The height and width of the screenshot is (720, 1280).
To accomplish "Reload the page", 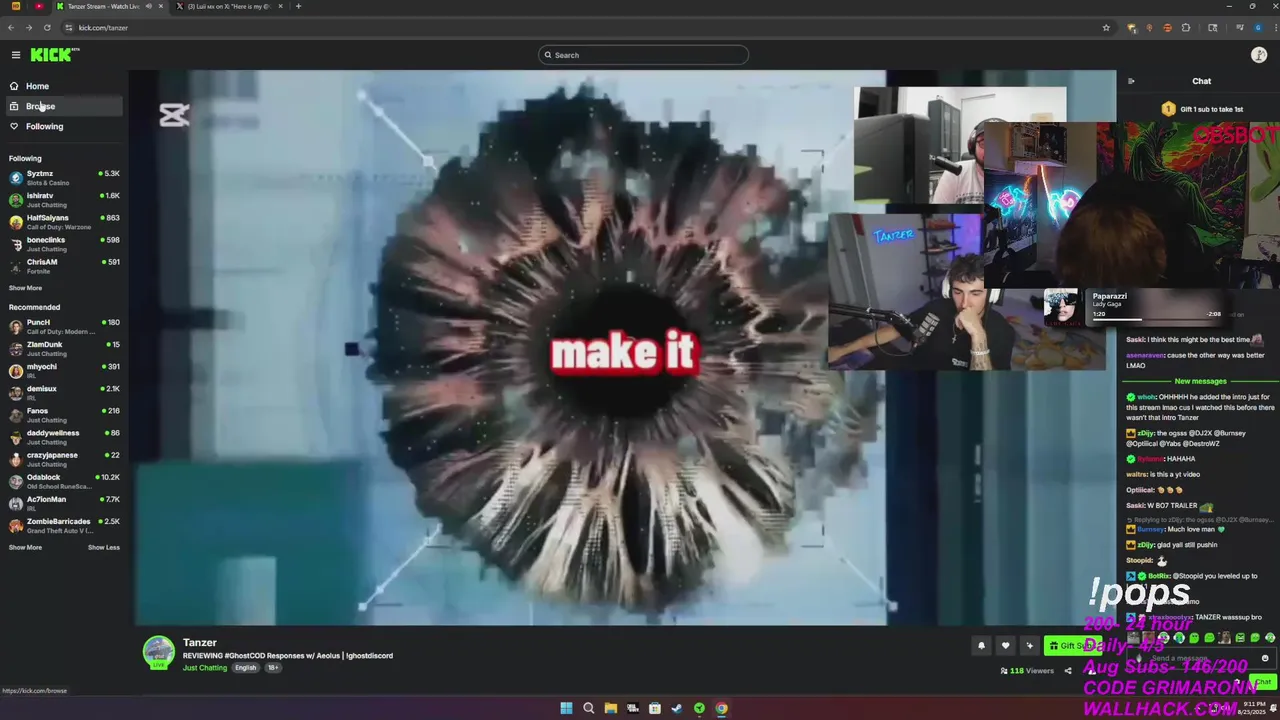I will click(x=47, y=27).
